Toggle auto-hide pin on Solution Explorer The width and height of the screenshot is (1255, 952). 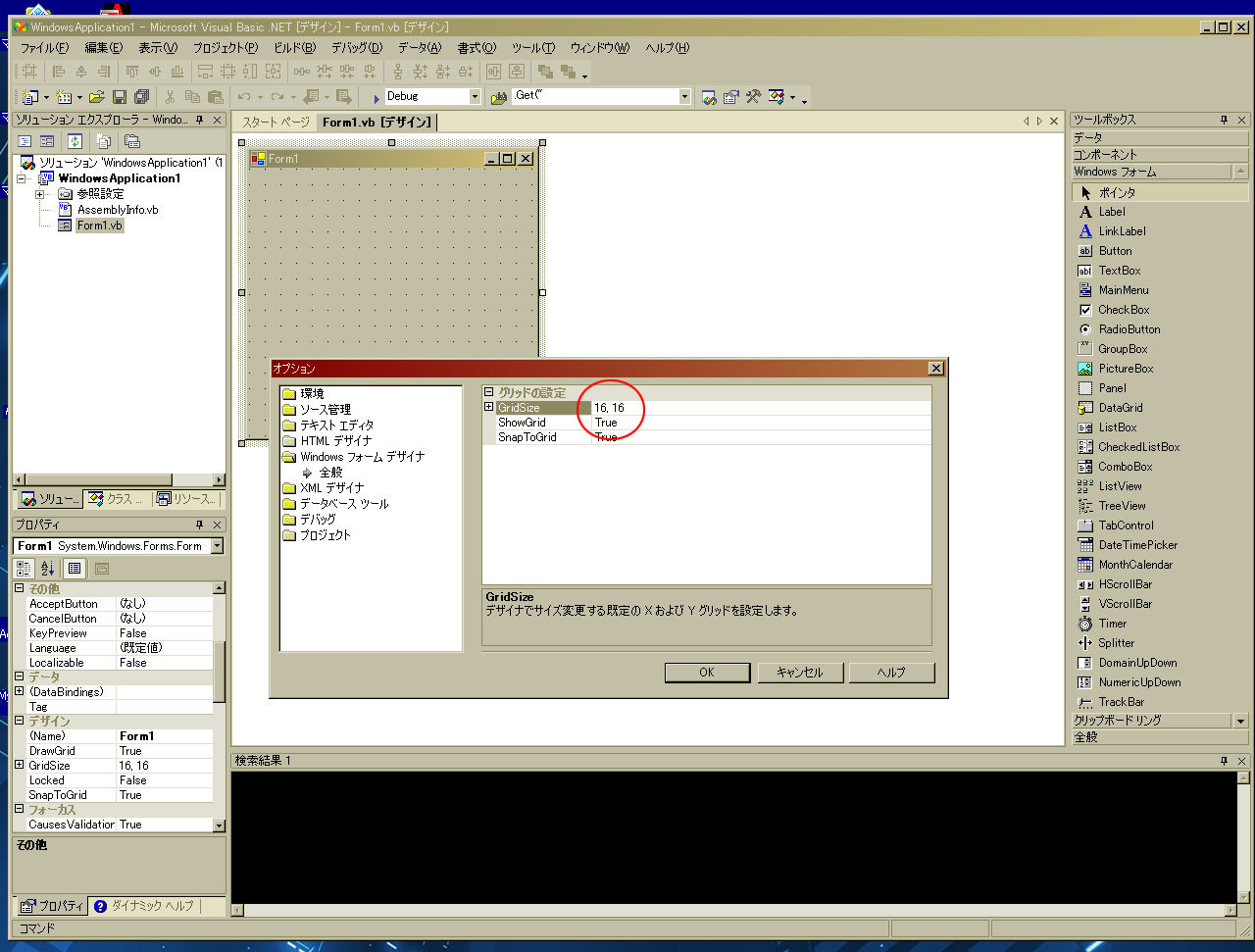(200, 120)
